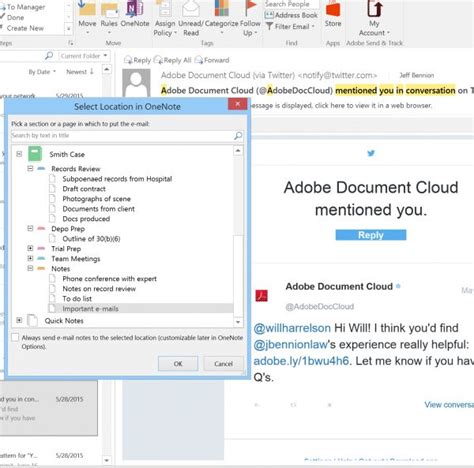474x468 pixels.
Task: Select Photographs of scene page
Action: pos(96,199)
